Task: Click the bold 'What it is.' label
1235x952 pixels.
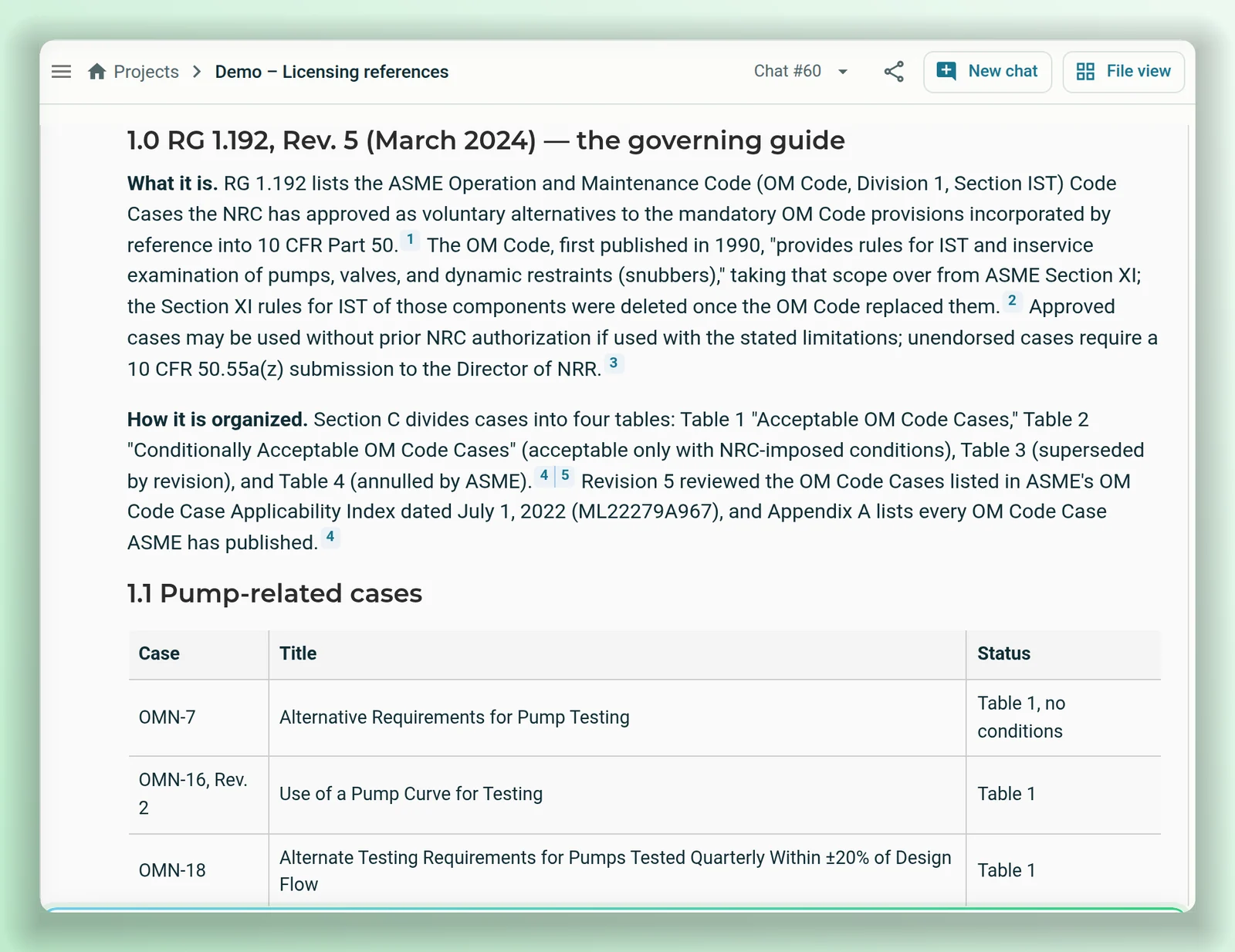Action: (172, 184)
